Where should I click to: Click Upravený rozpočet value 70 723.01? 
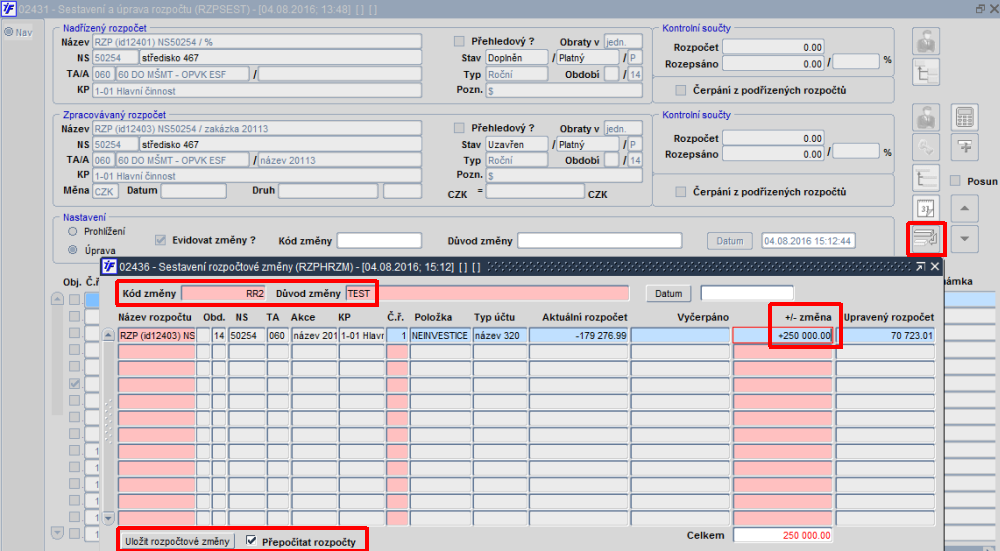pyautogui.click(x=885, y=335)
